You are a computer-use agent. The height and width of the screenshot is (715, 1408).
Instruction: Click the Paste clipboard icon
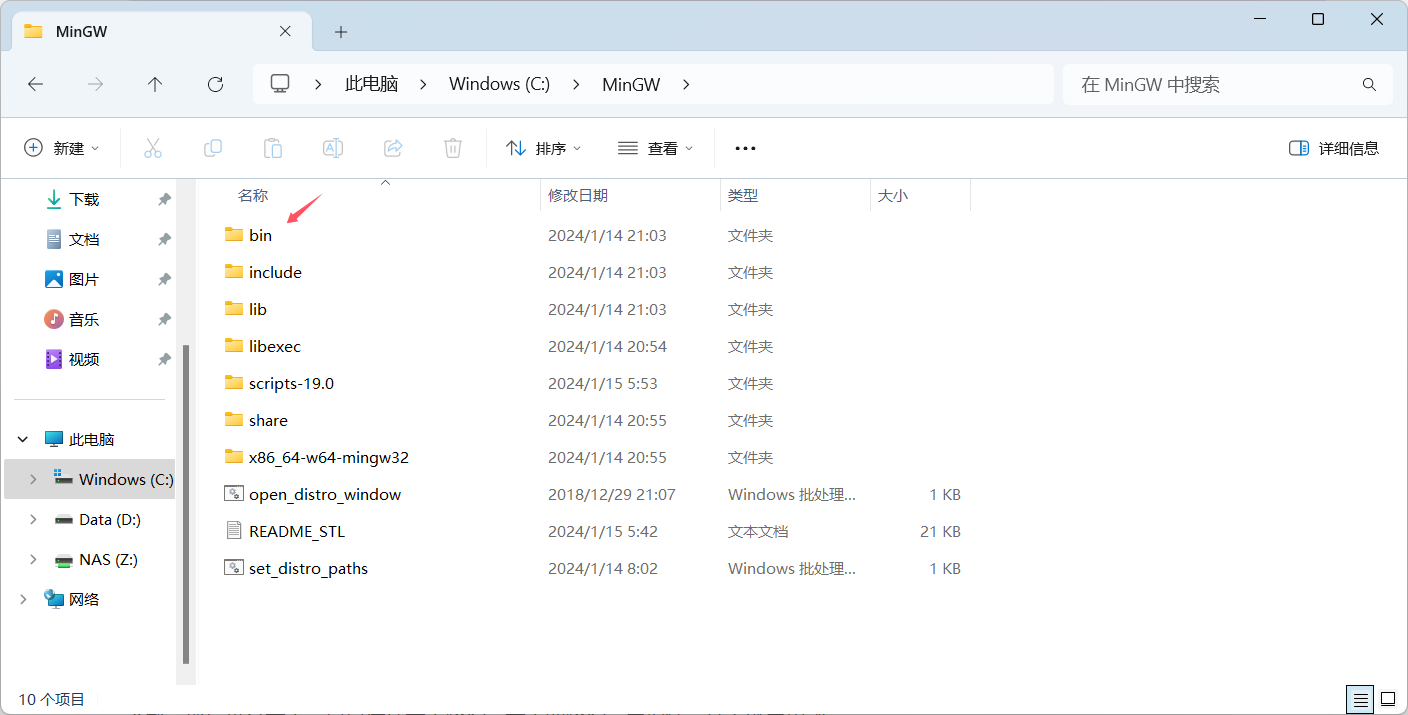pos(273,148)
